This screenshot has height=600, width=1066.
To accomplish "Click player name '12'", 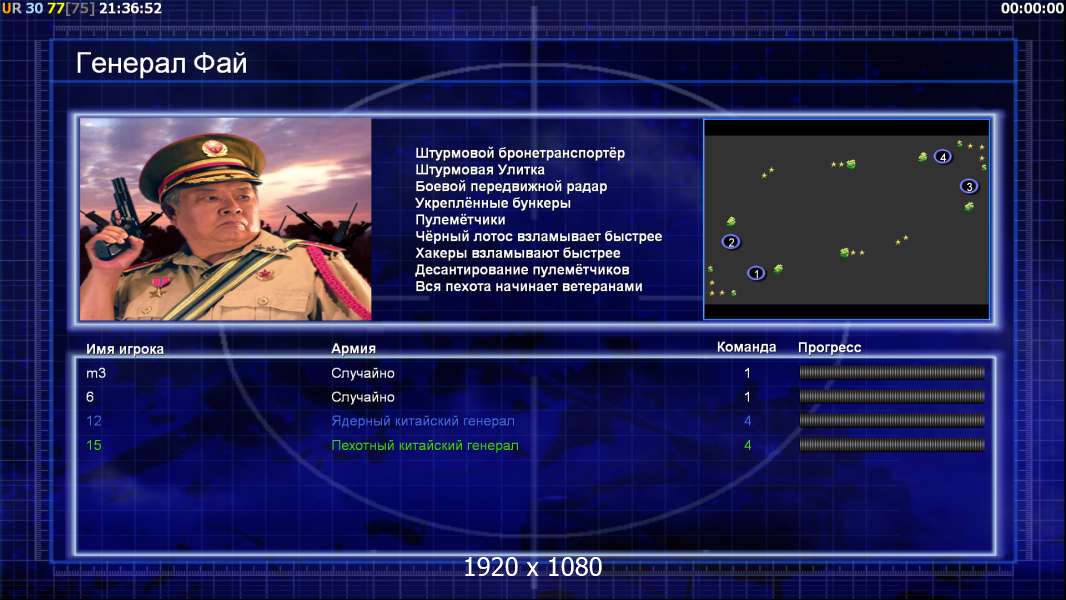I will coord(94,421).
